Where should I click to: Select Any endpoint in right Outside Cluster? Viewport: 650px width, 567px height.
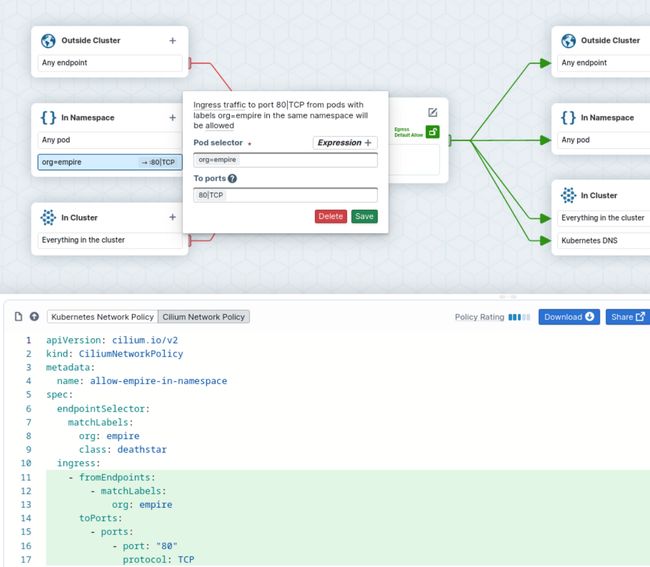[604, 63]
